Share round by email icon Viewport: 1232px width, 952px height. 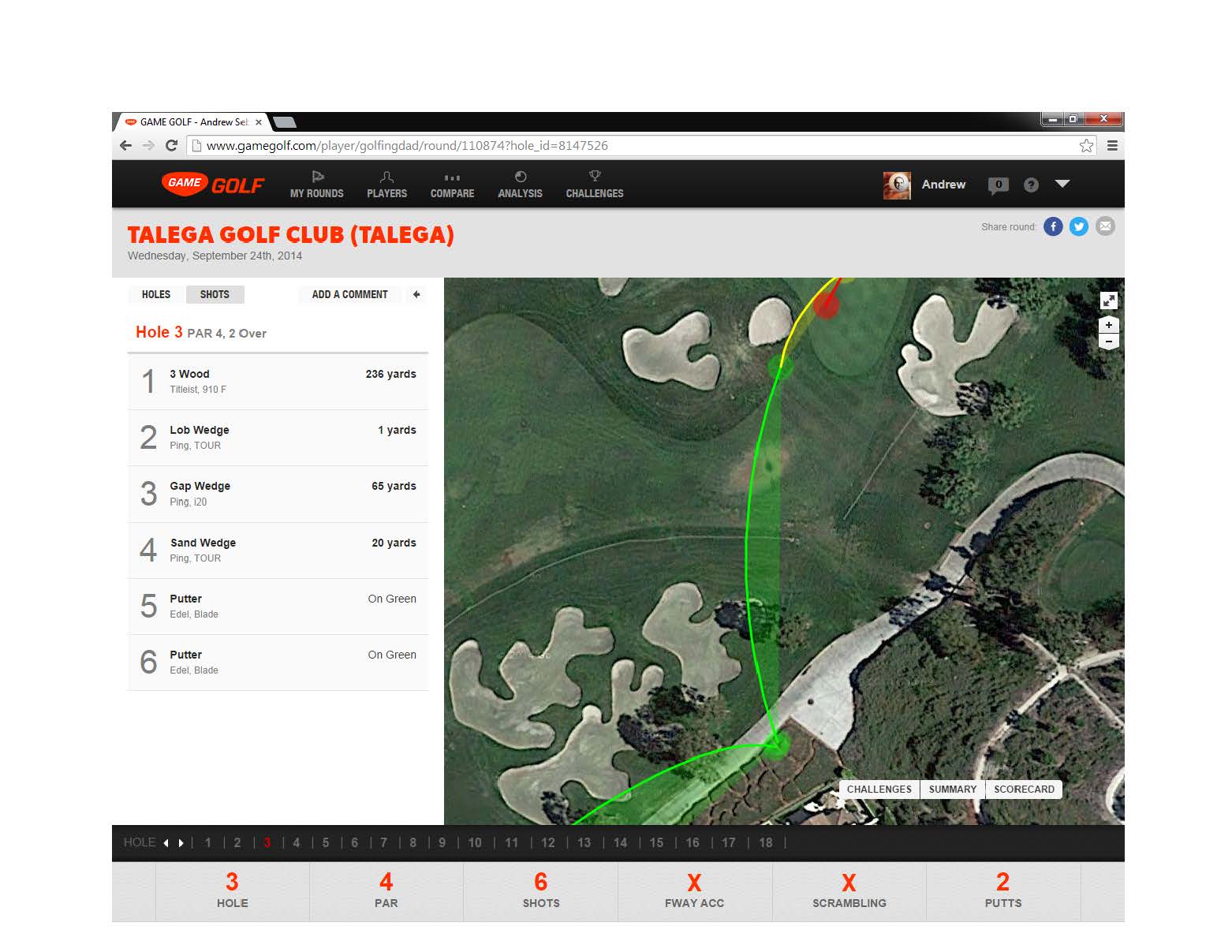1106,226
